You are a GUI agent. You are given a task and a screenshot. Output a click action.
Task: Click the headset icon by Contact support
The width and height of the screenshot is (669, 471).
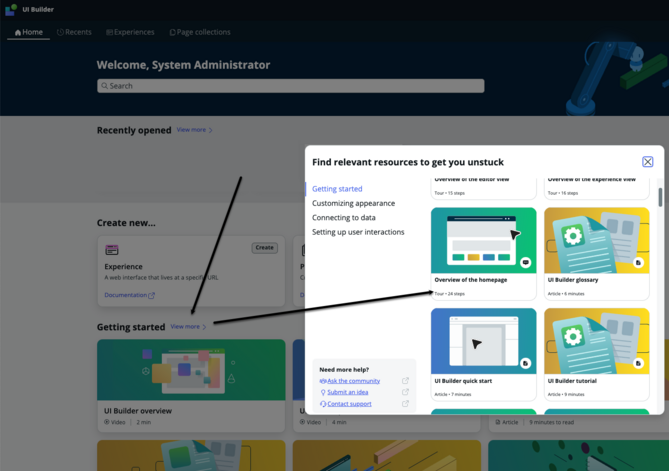click(x=323, y=404)
